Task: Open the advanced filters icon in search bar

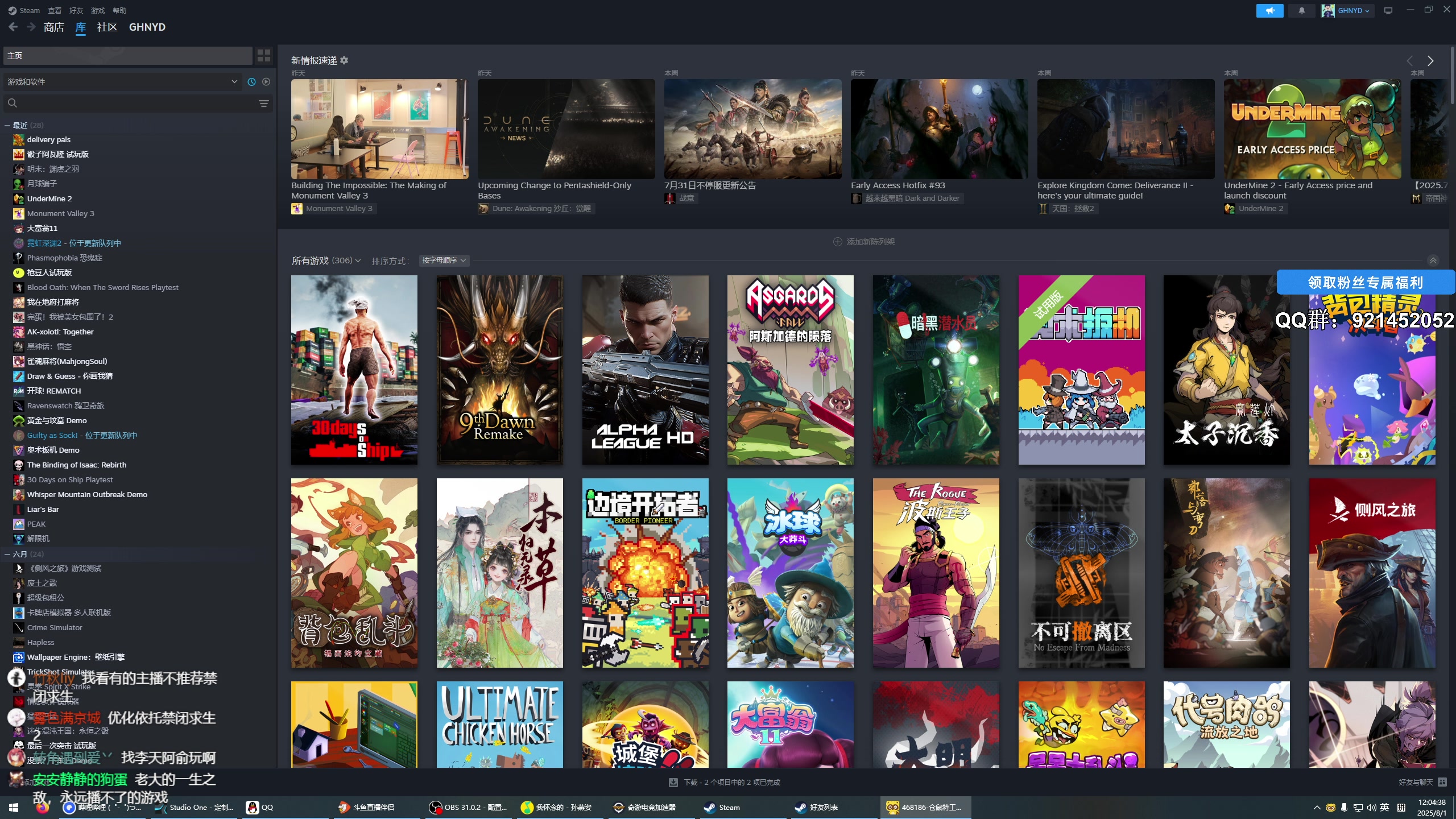Action: click(264, 103)
